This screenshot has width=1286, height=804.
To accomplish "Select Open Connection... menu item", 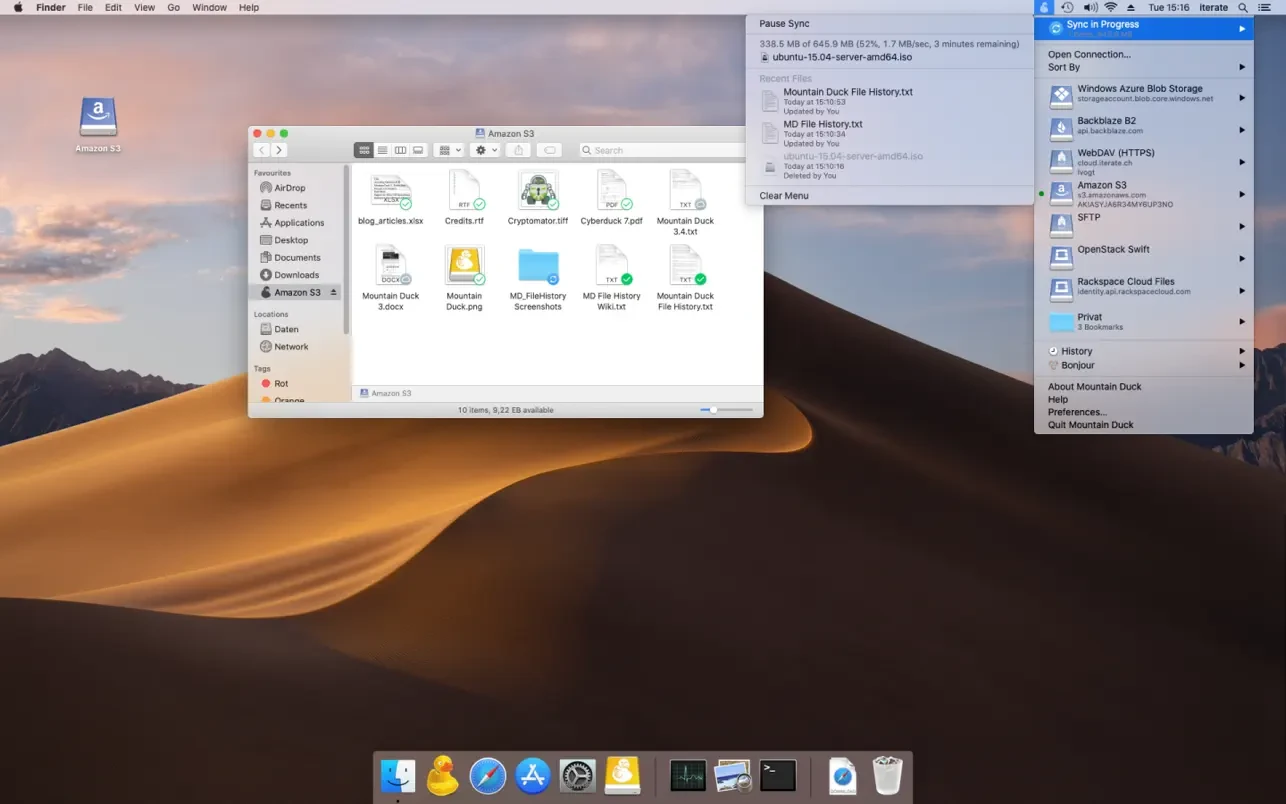I will point(1089,55).
